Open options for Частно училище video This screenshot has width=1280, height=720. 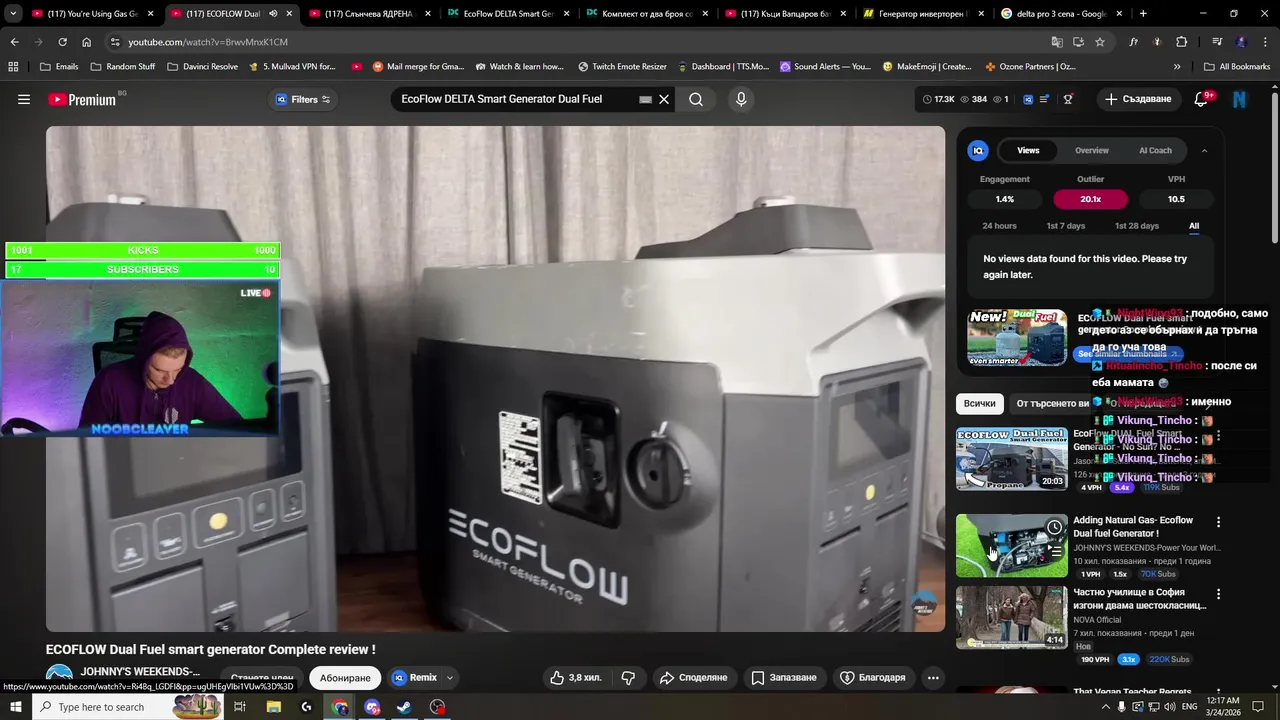(x=1218, y=594)
